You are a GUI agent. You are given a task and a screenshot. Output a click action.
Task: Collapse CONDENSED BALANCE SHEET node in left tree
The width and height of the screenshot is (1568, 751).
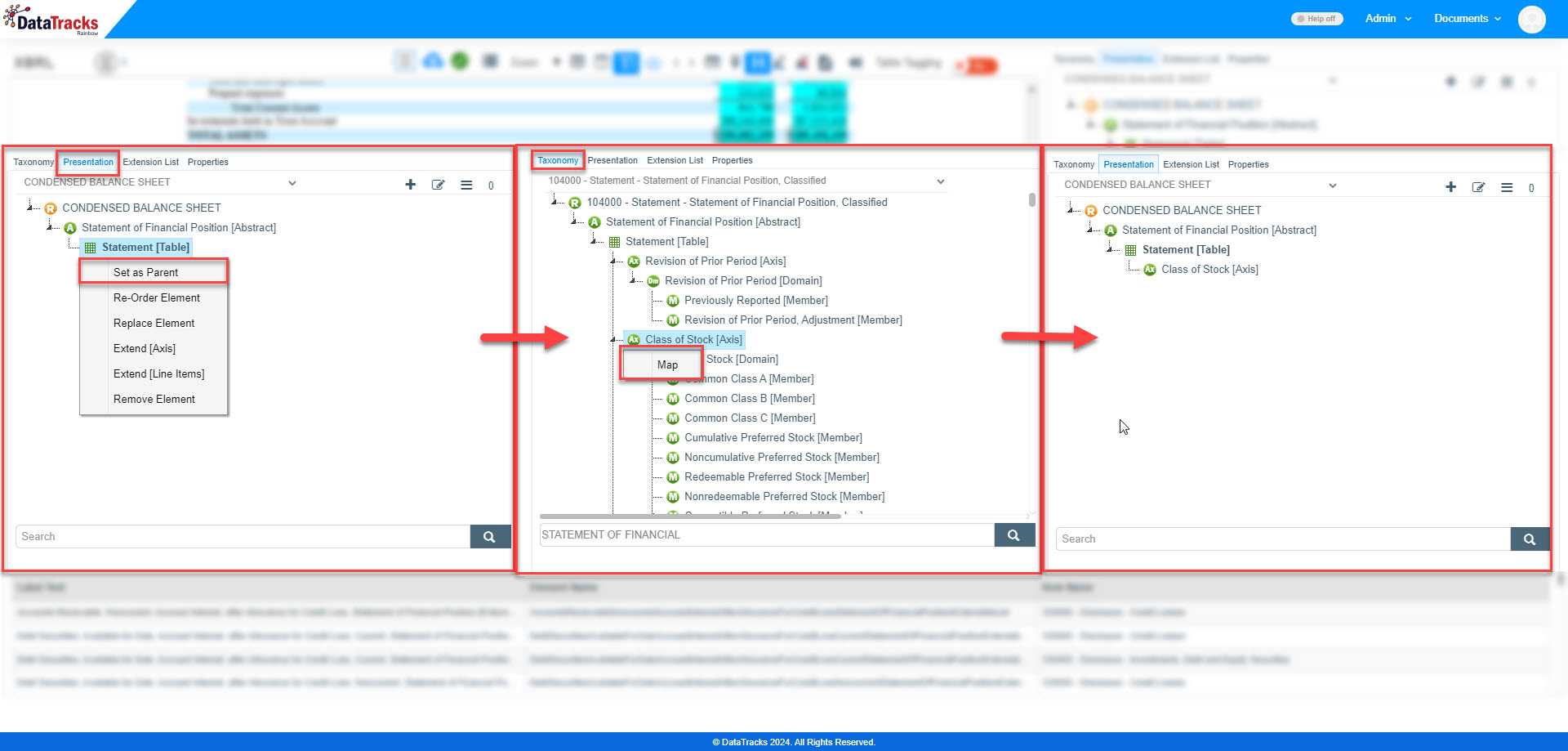[30, 208]
